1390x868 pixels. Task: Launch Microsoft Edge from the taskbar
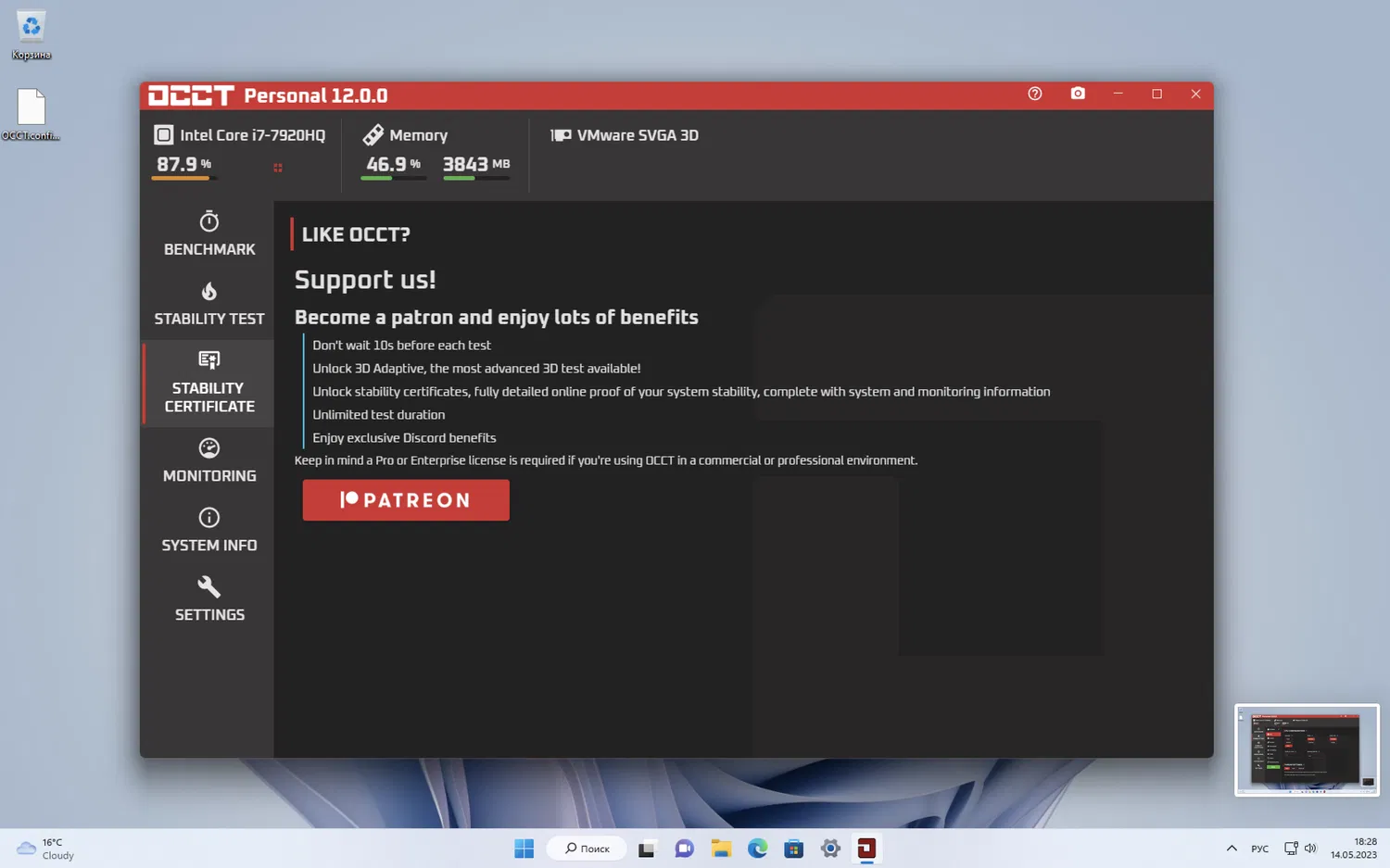click(757, 849)
